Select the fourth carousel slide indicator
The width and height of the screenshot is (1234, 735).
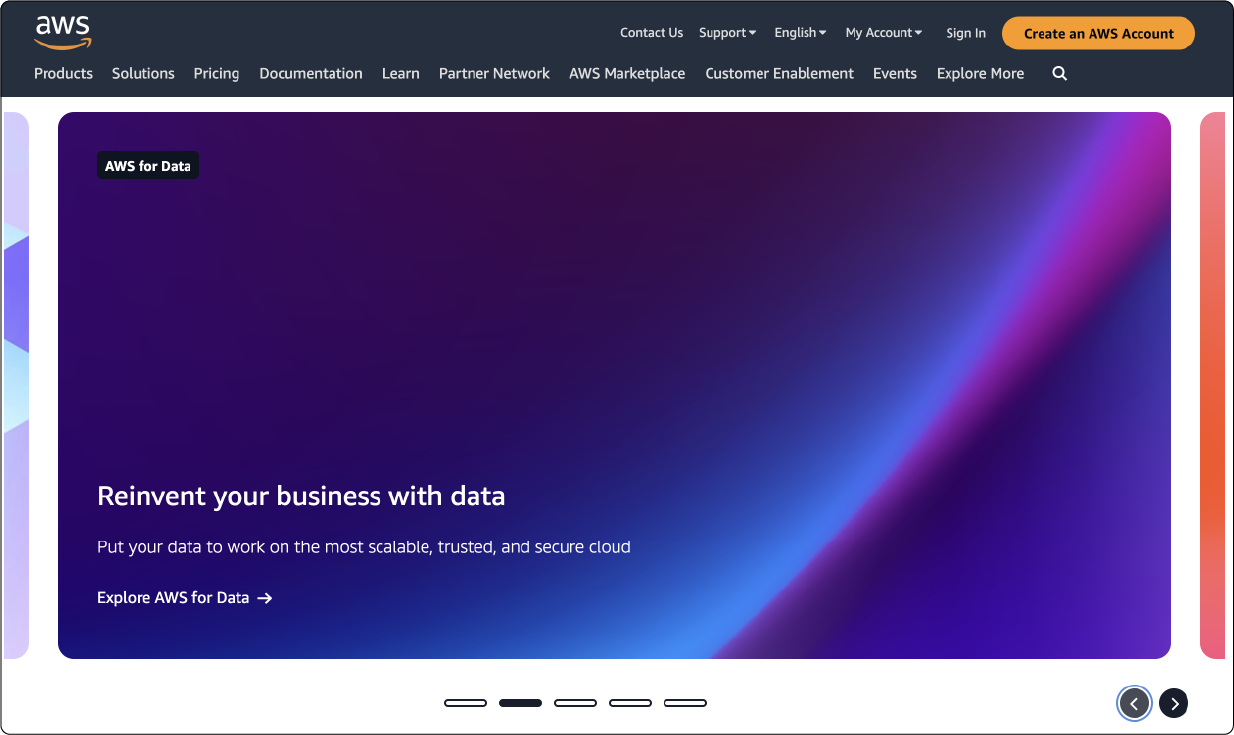pyautogui.click(x=630, y=703)
